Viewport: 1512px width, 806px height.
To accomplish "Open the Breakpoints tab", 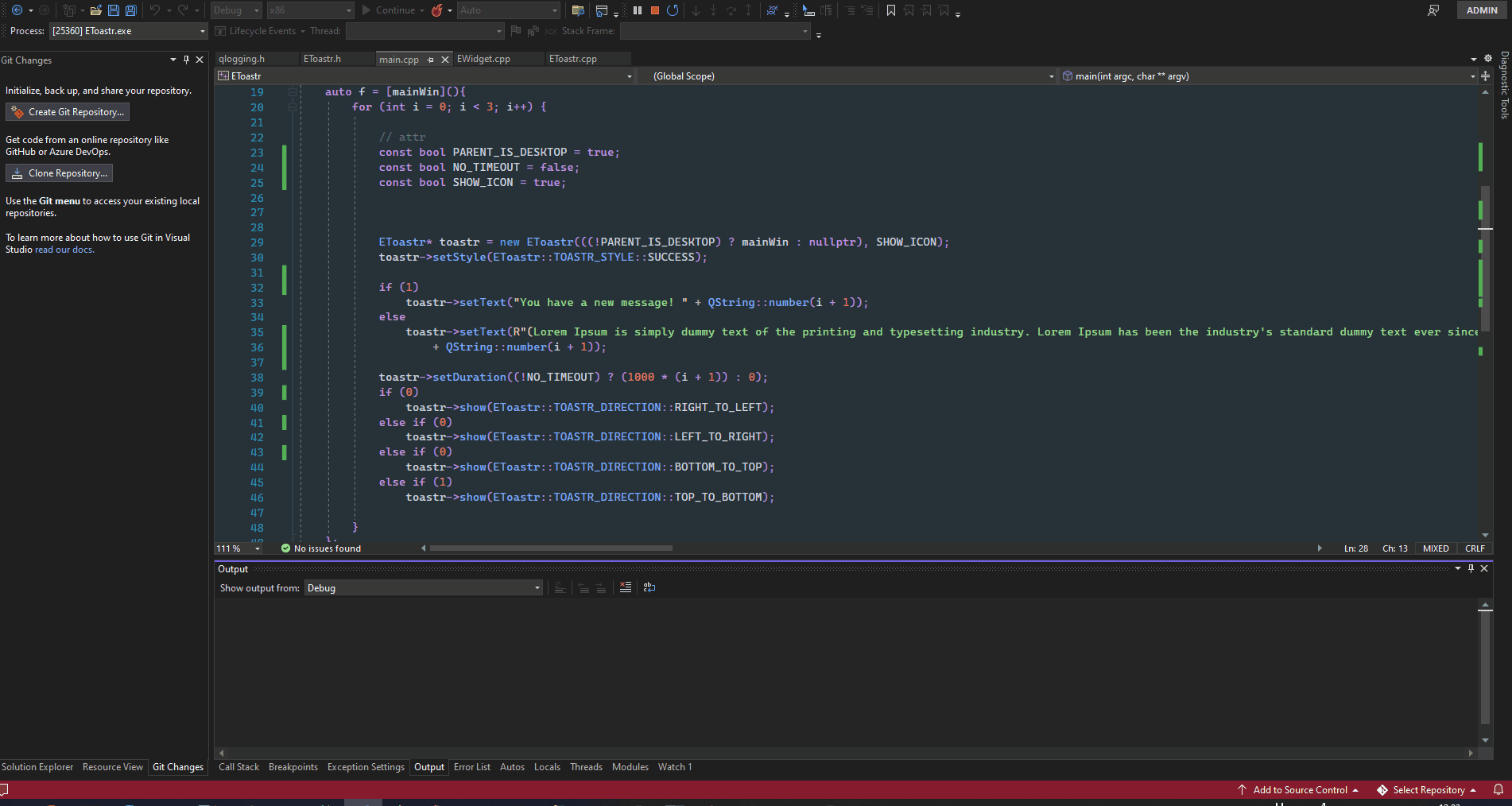I will (293, 767).
